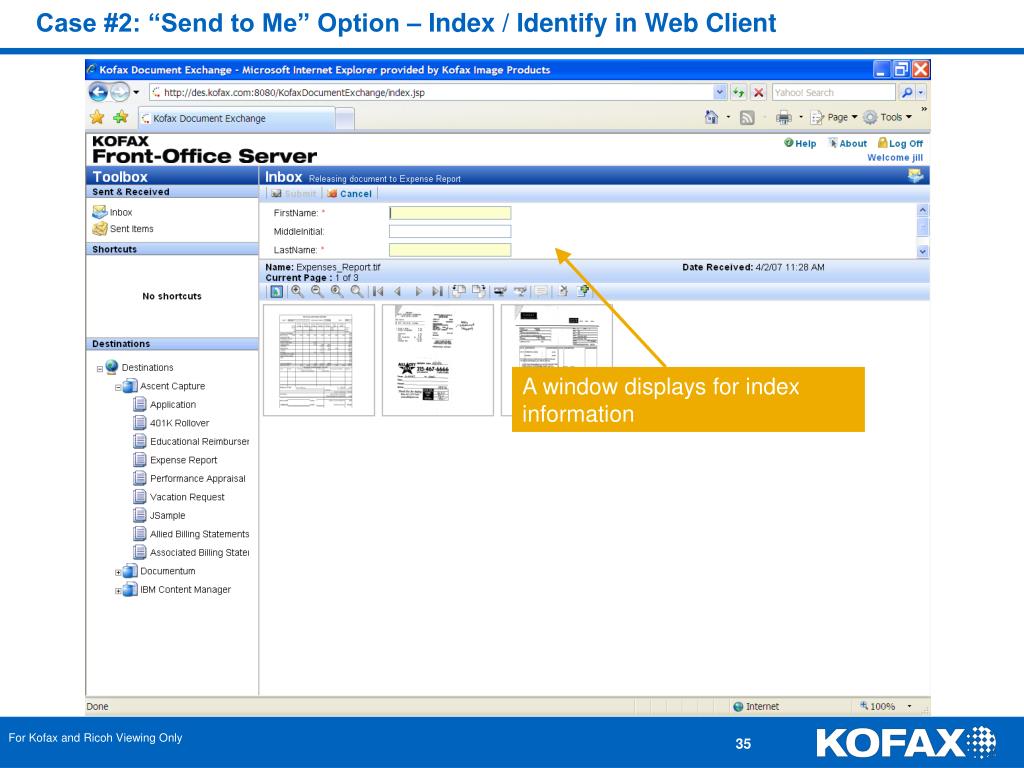Click the magnifier icon with a filled center
Screen dimensions: 1024x768
[337, 291]
